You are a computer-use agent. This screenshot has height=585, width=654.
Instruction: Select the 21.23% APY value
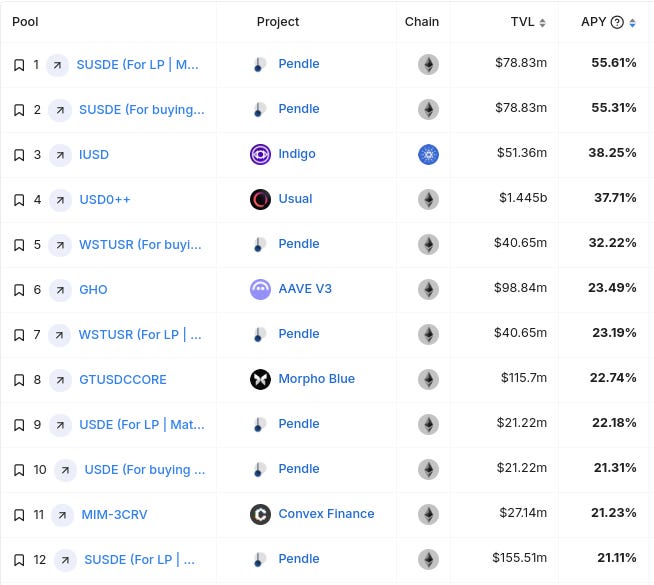point(614,513)
